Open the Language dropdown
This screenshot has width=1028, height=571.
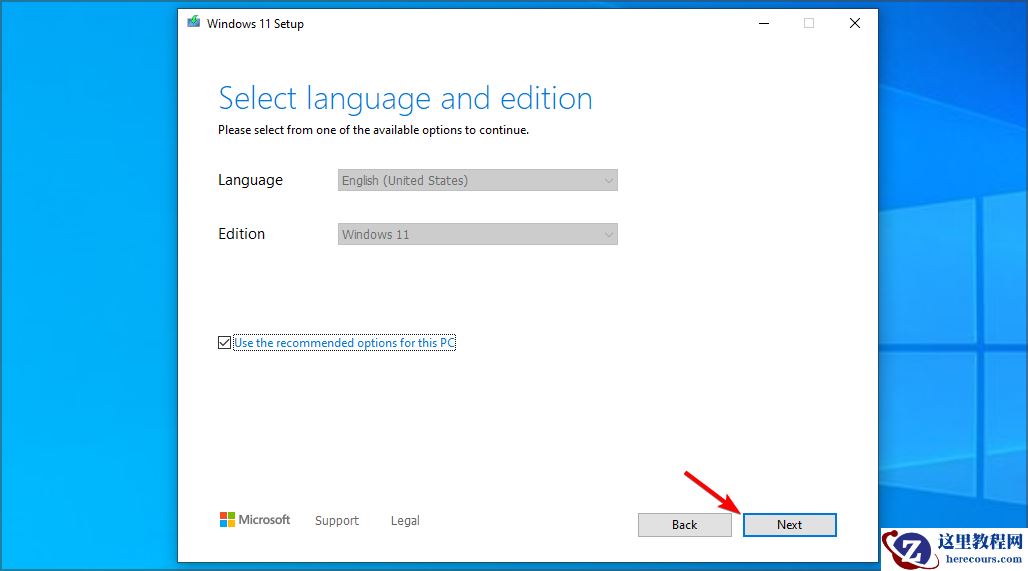pyautogui.click(x=477, y=180)
